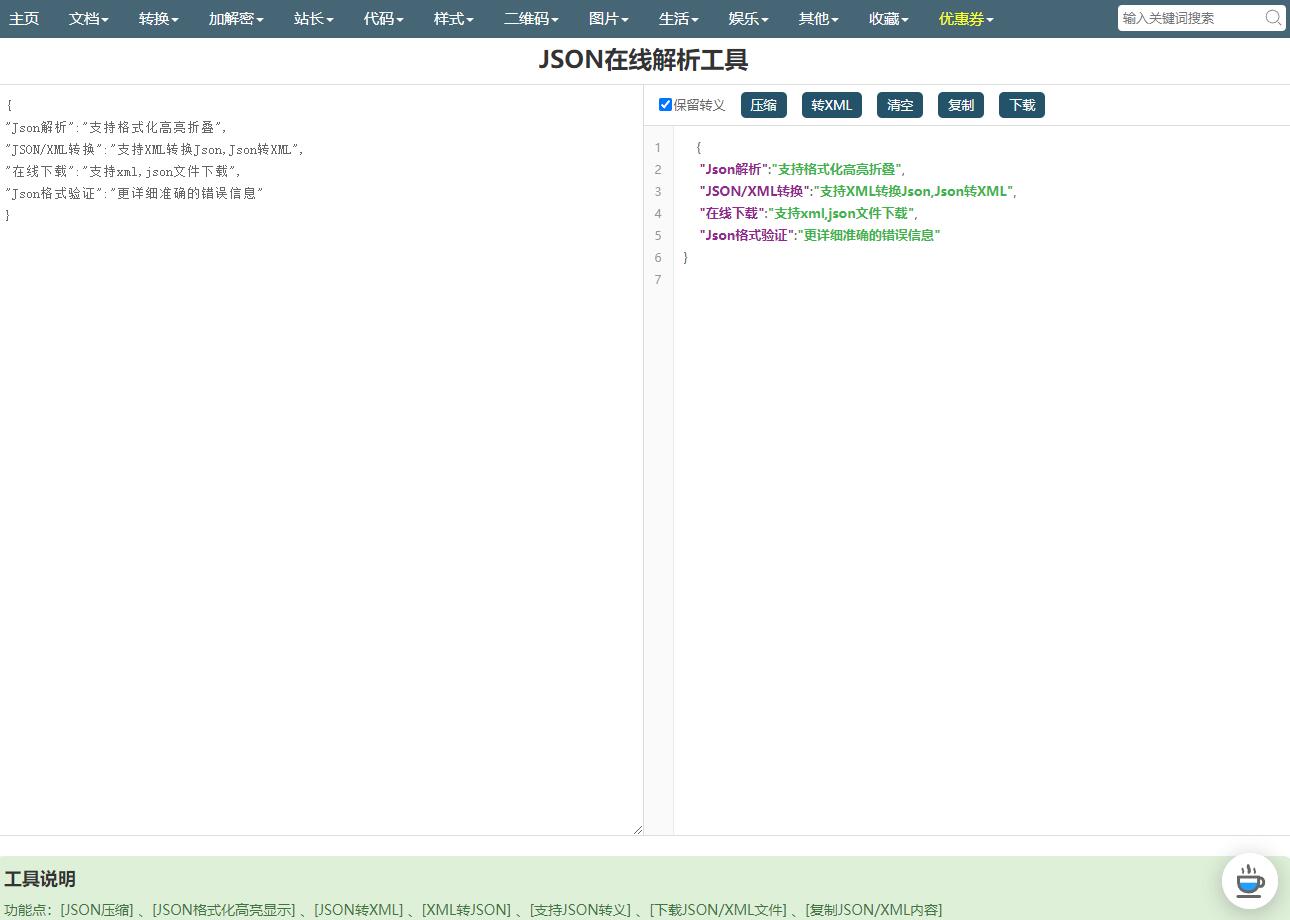Expand the 文档 dropdown menu
This screenshot has width=1290, height=920.
[88, 19]
